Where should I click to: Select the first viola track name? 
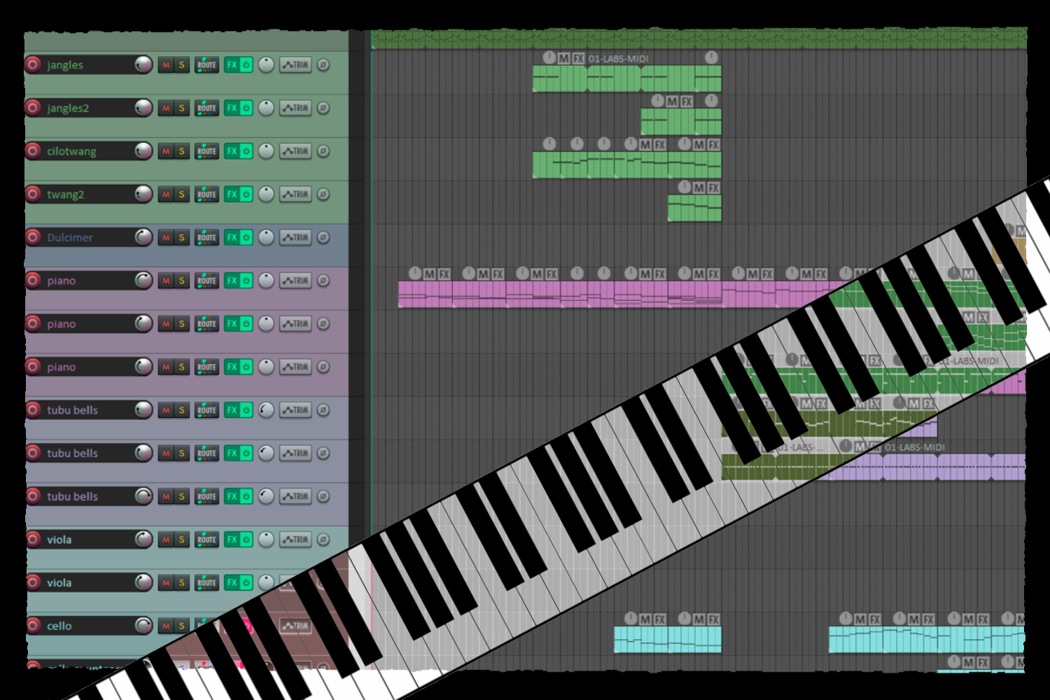click(x=60, y=540)
